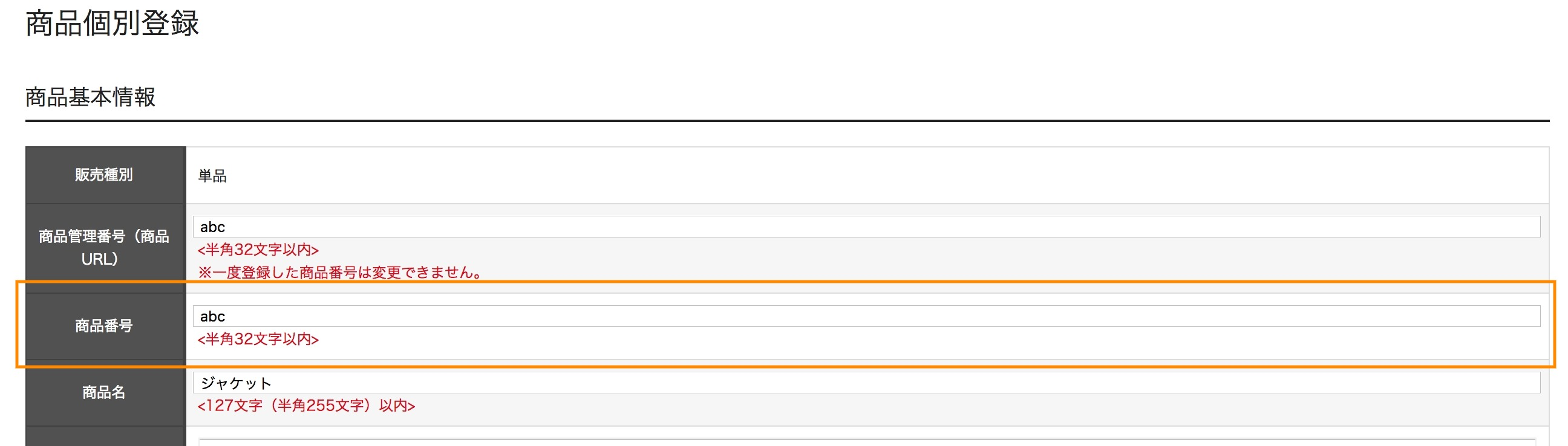Click the 単品 sales type value
Screen dimensions: 1568x446
(212, 176)
